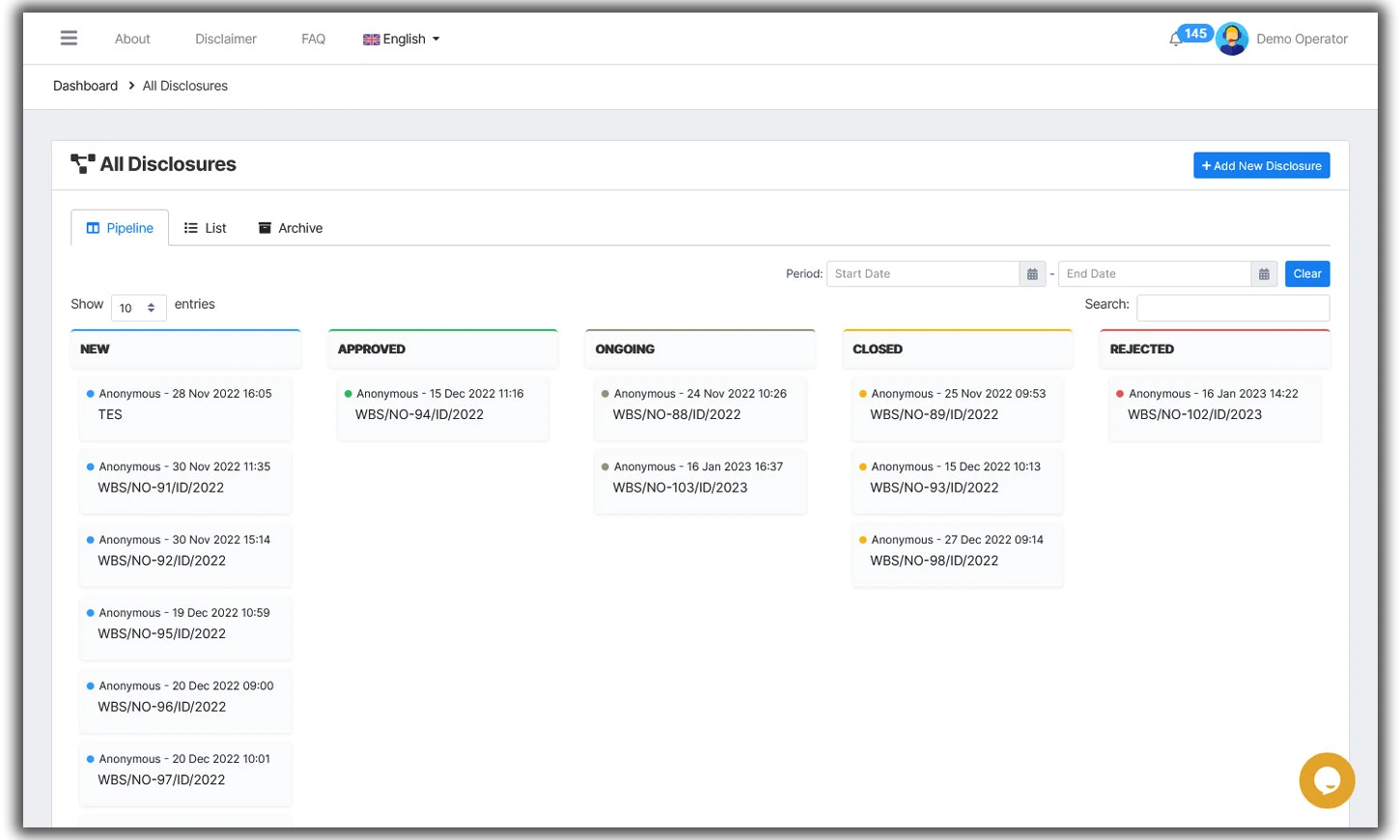Open the End Date calendar picker icon

[1264, 273]
